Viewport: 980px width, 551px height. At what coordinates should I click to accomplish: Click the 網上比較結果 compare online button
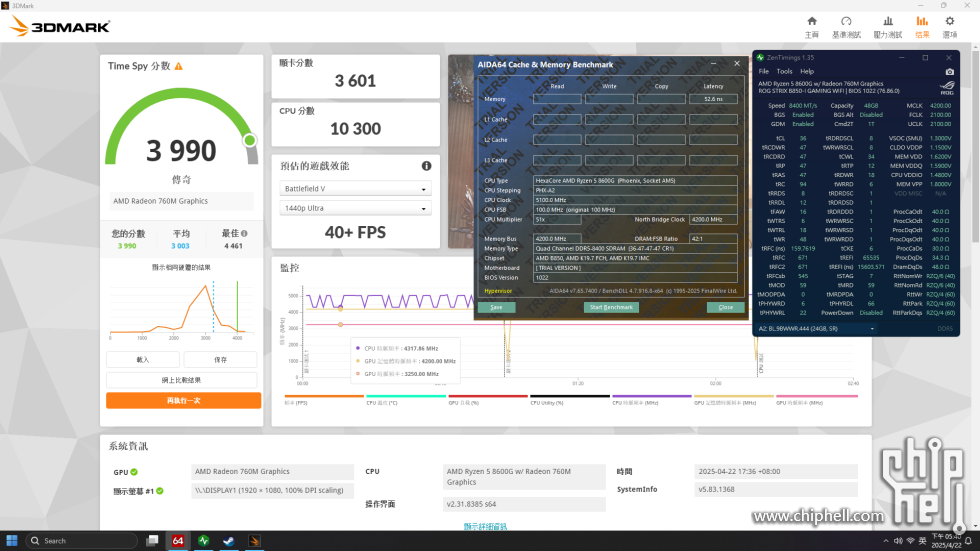point(181,380)
